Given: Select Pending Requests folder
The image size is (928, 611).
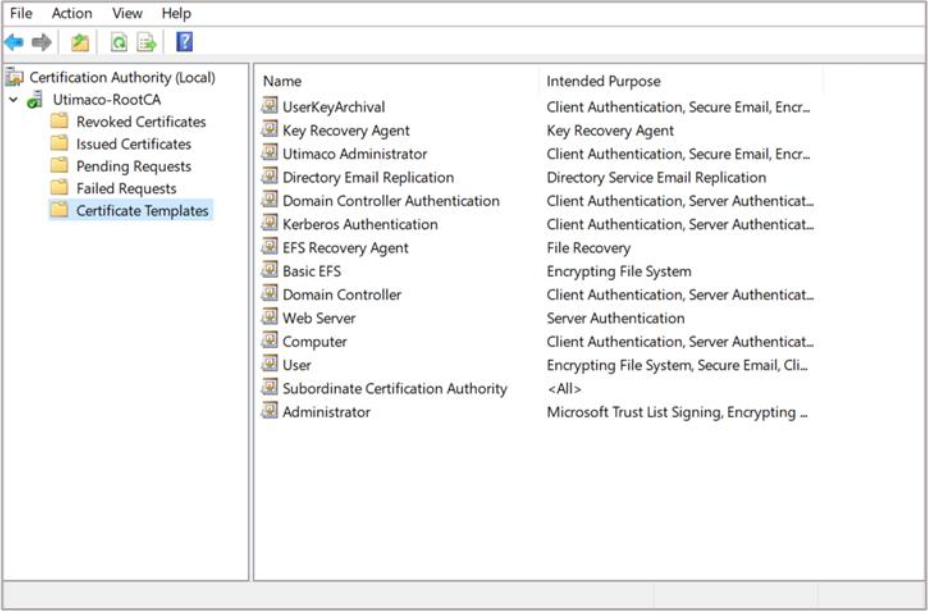Looking at the screenshot, I should pyautogui.click(x=133, y=166).
